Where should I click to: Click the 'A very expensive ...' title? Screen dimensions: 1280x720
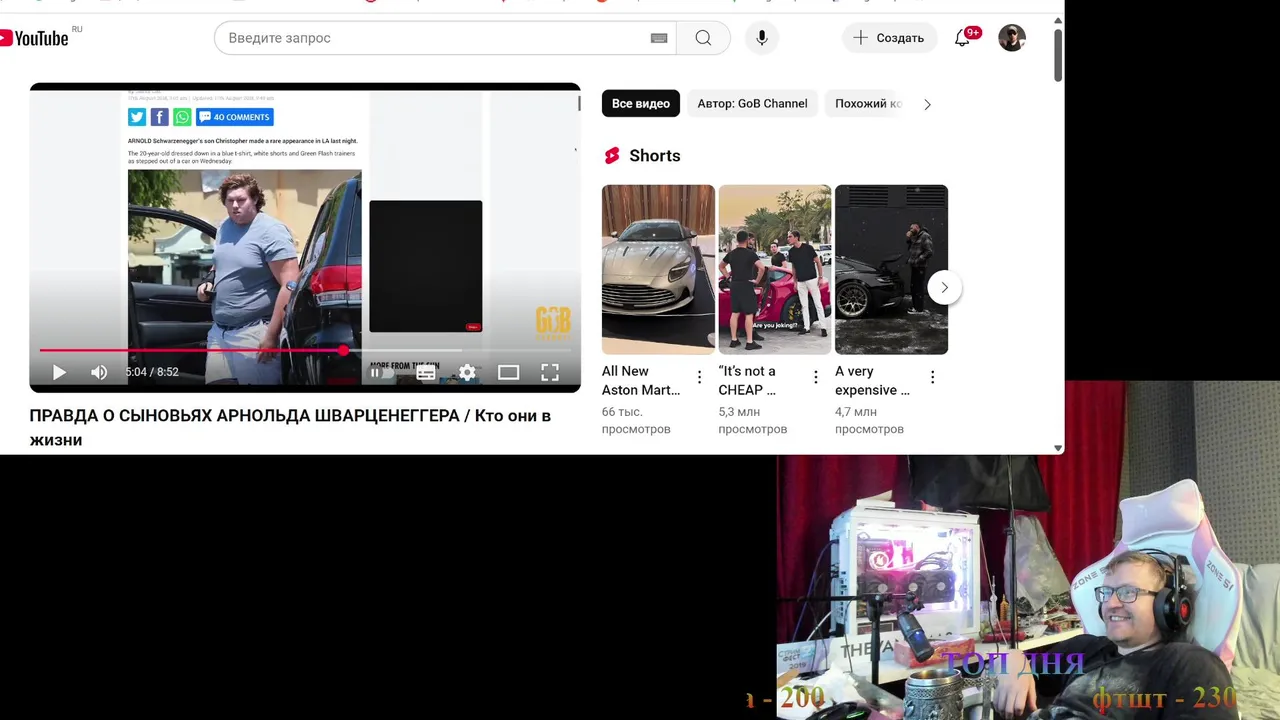pyautogui.click(x=872, y=381)
